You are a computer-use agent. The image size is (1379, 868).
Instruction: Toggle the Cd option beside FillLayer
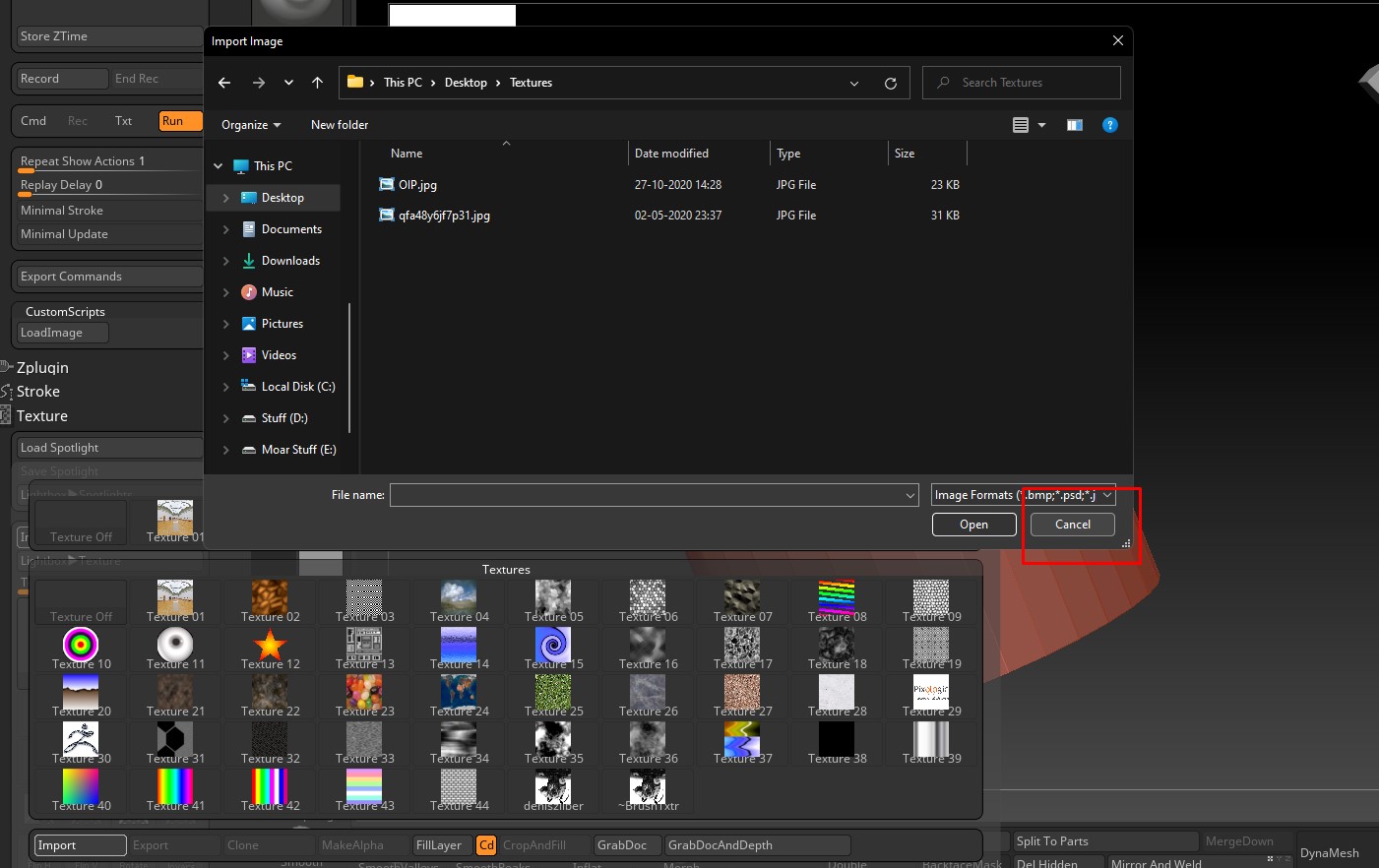(x=486, y=845)
